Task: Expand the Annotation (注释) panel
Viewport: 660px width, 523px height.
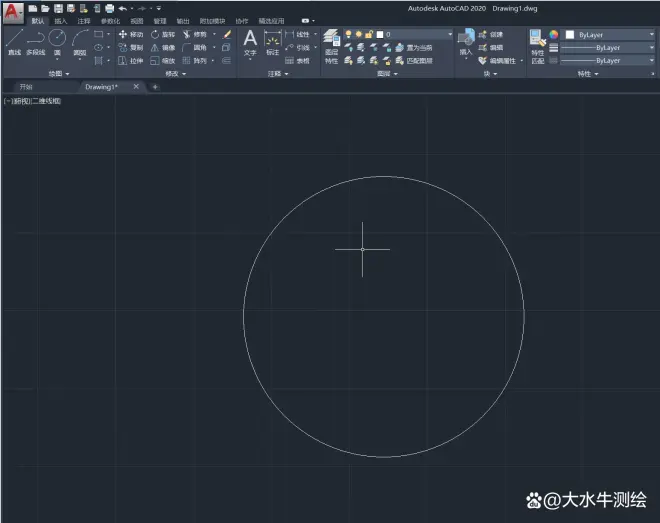Action: pos(278,74)
